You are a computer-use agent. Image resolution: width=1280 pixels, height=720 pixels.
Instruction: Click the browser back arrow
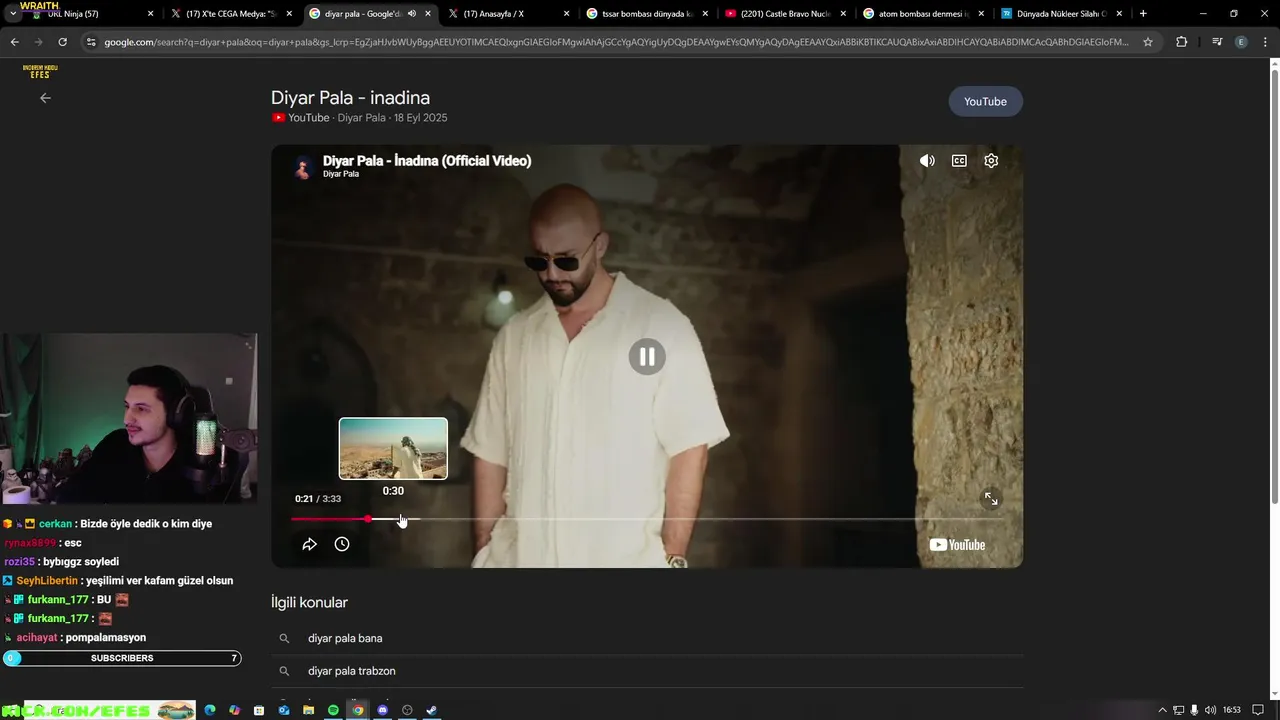click(14, 42)
